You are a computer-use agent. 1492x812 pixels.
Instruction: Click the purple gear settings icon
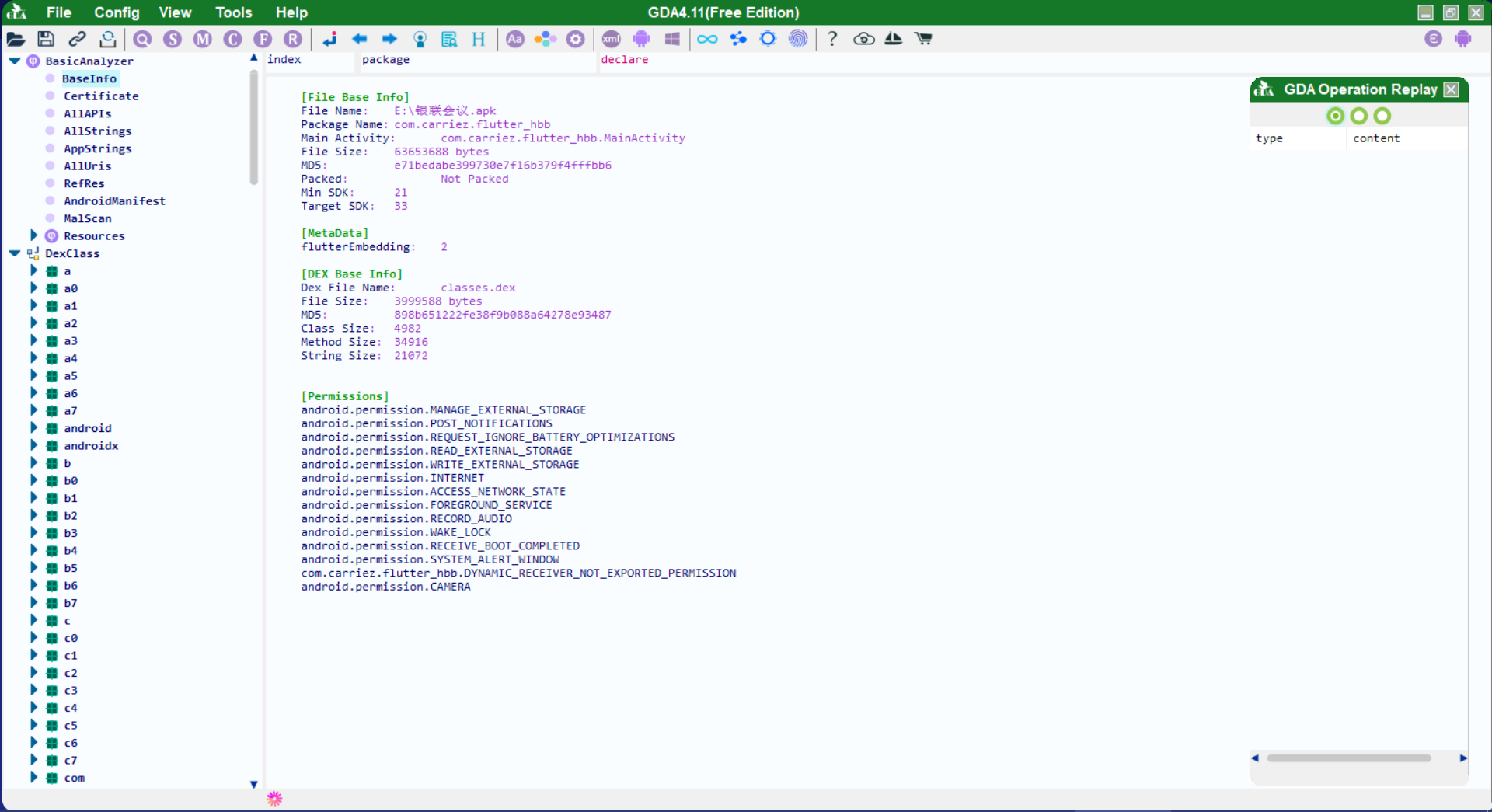(x=575, y=39)
